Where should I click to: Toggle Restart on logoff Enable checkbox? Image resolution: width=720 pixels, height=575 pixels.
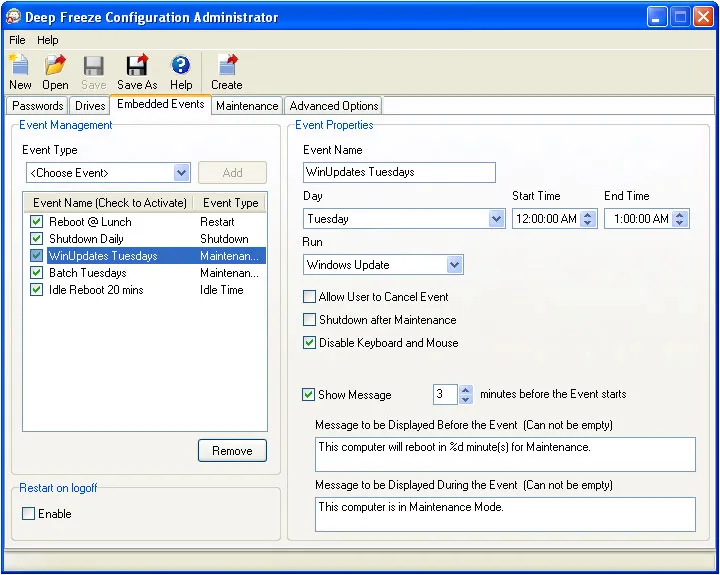(29, 514)
